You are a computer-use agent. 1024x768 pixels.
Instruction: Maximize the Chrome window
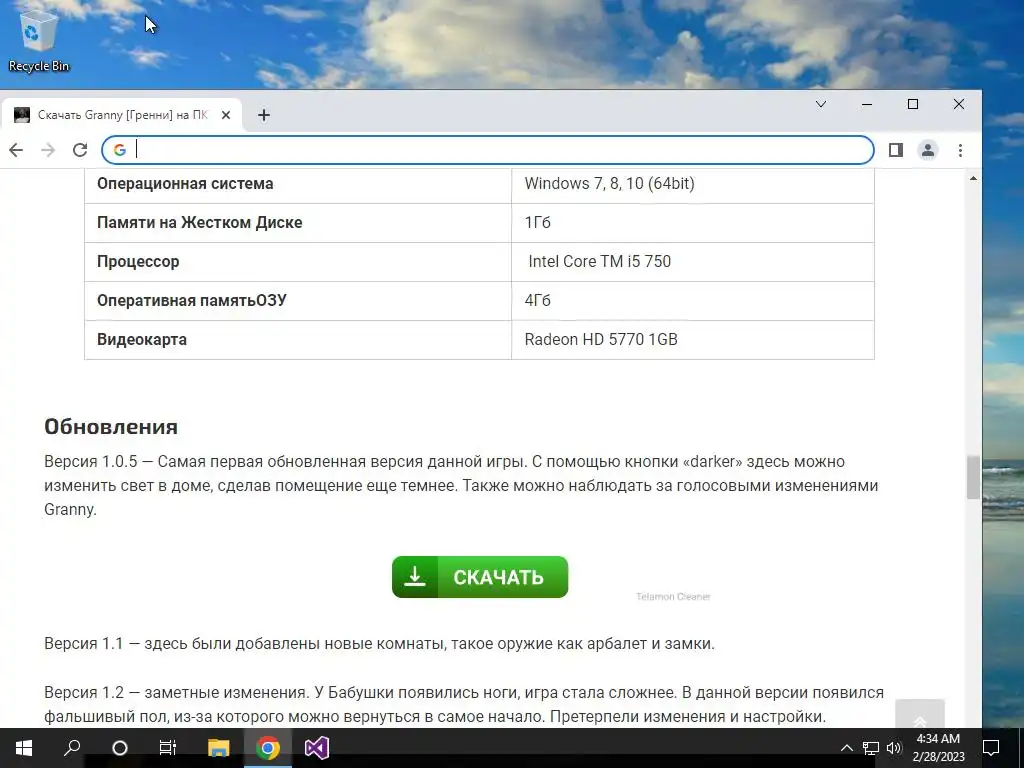click(x=913, y=104)
